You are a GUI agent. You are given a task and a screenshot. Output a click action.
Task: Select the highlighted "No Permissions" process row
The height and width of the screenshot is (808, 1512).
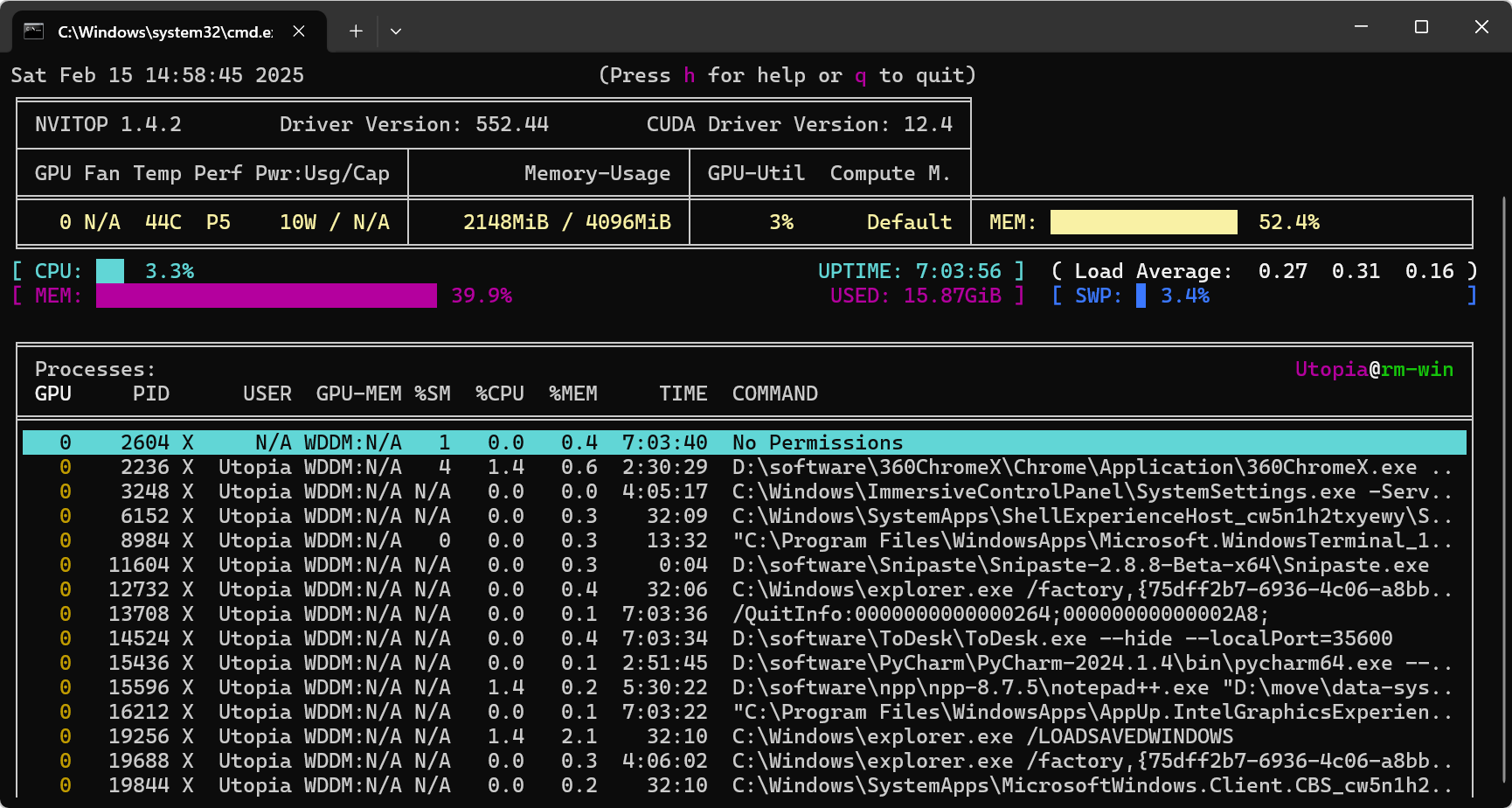(x=745, y=442)
